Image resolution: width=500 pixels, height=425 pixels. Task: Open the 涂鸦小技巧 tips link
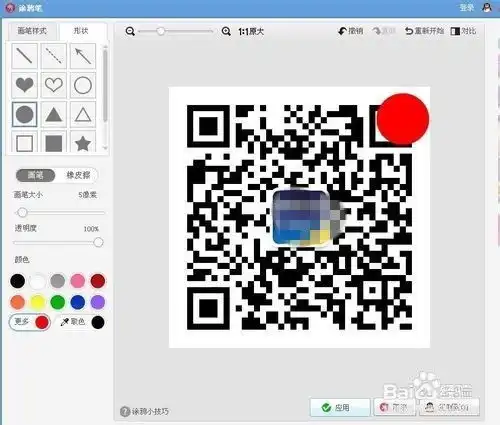coord(150,412)
